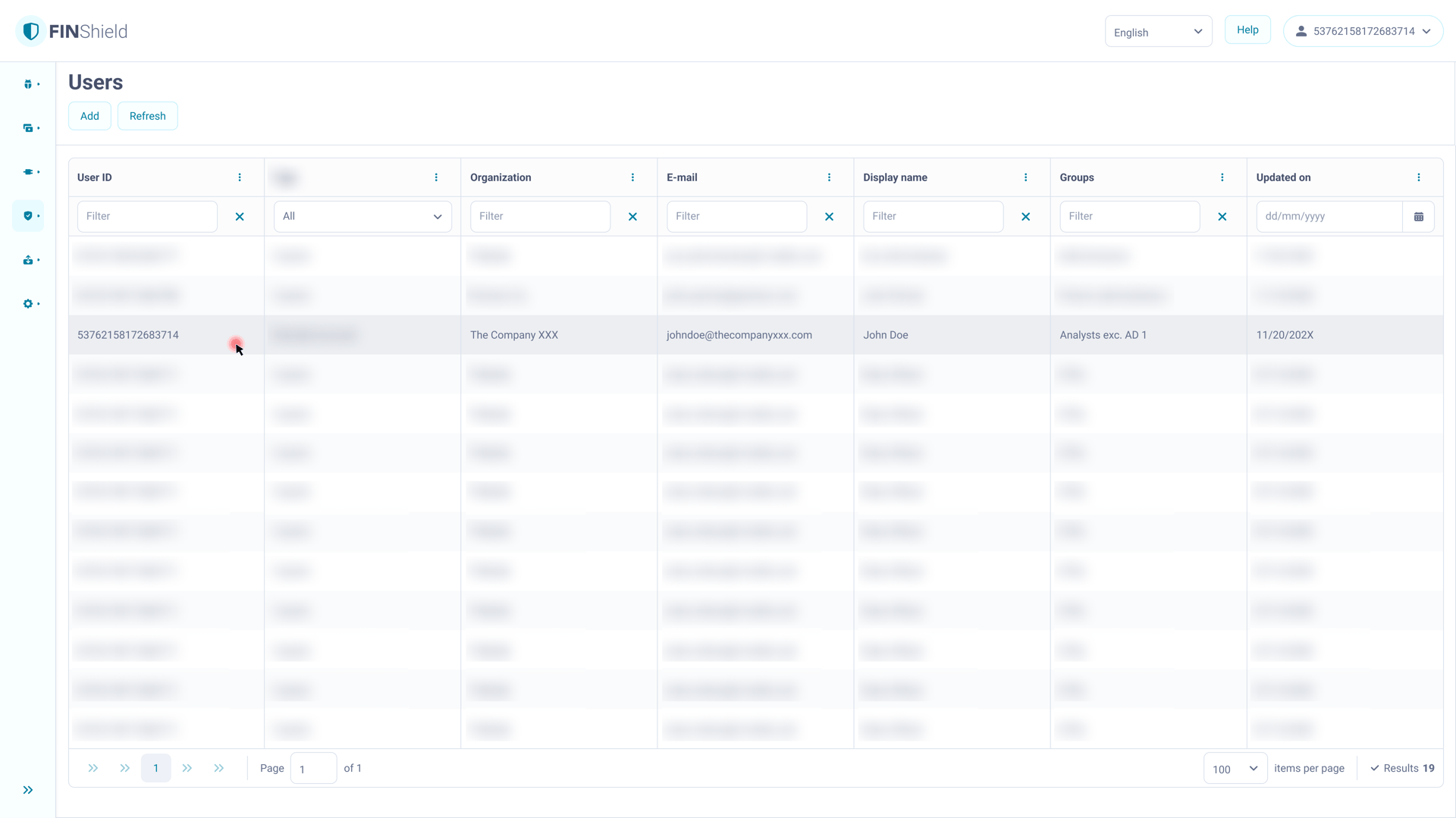Click the Help button

click(1247, 30)
